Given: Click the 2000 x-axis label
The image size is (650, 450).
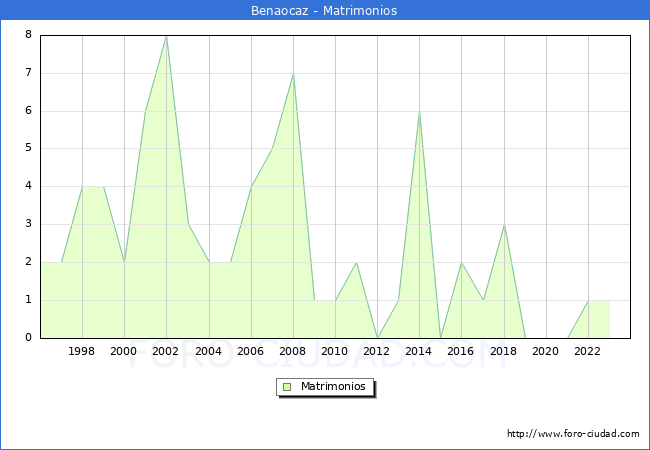Looking at the screenshot, I should click(x=124, y=351).
